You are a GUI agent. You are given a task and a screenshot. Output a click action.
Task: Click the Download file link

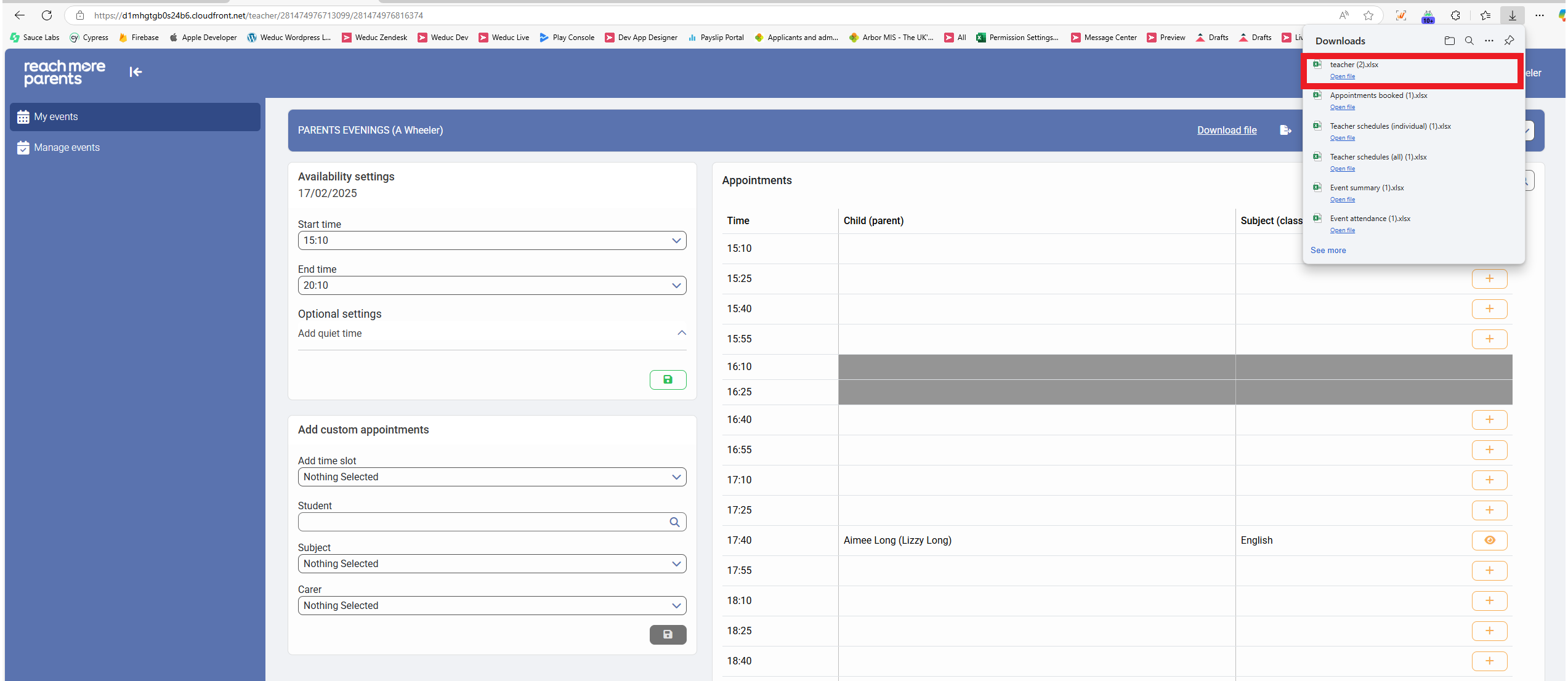[1226, 130]
